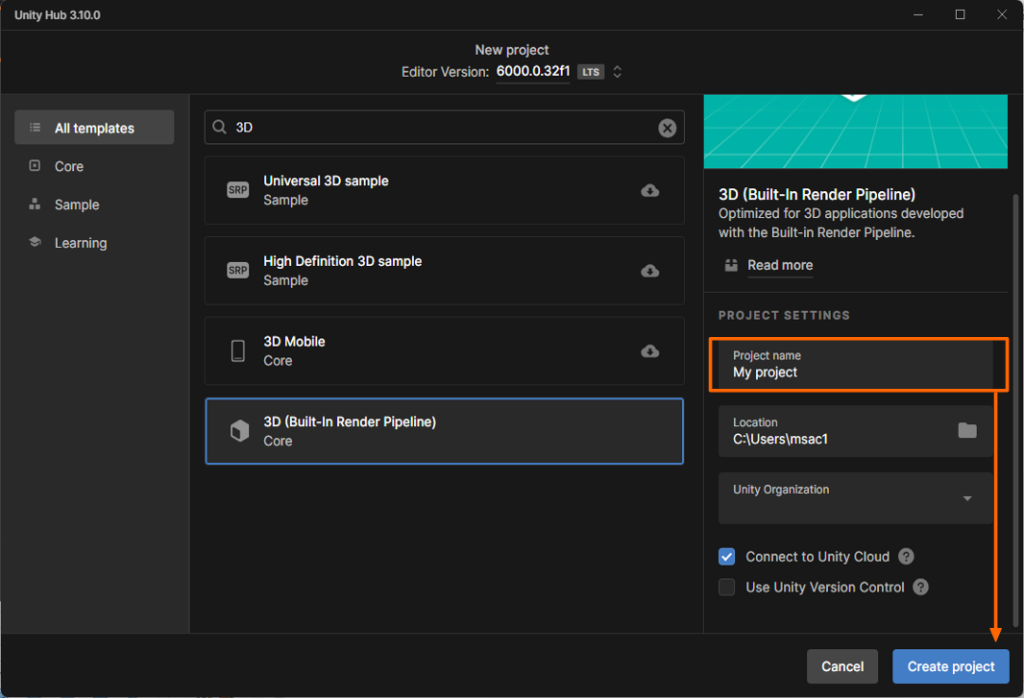Image resolution: width=1024 pixels, height=698 pixels.
Task: Open the Read more link
Action: click(779, 265)
